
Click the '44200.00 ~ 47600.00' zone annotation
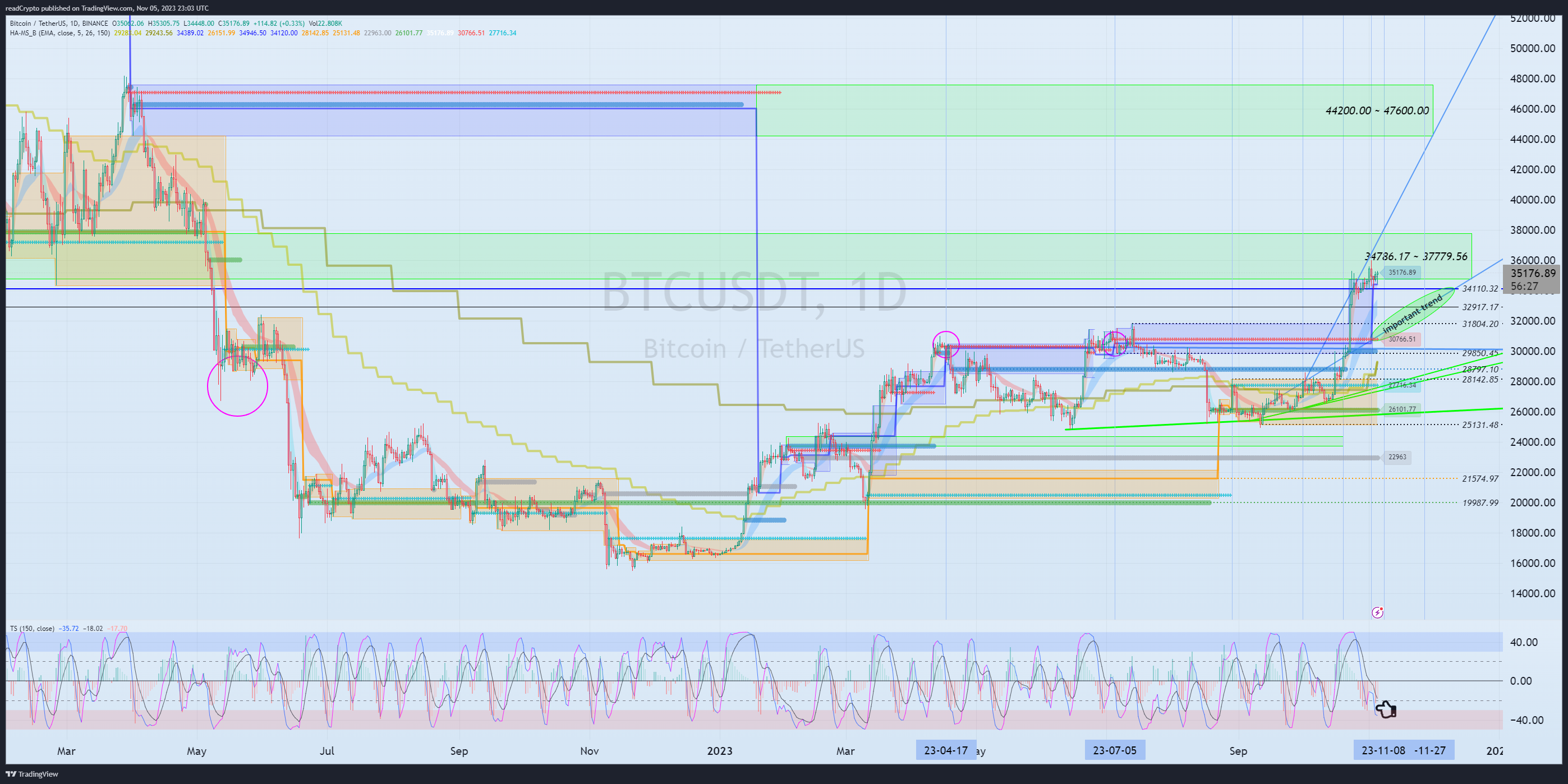pos(1377,111)
